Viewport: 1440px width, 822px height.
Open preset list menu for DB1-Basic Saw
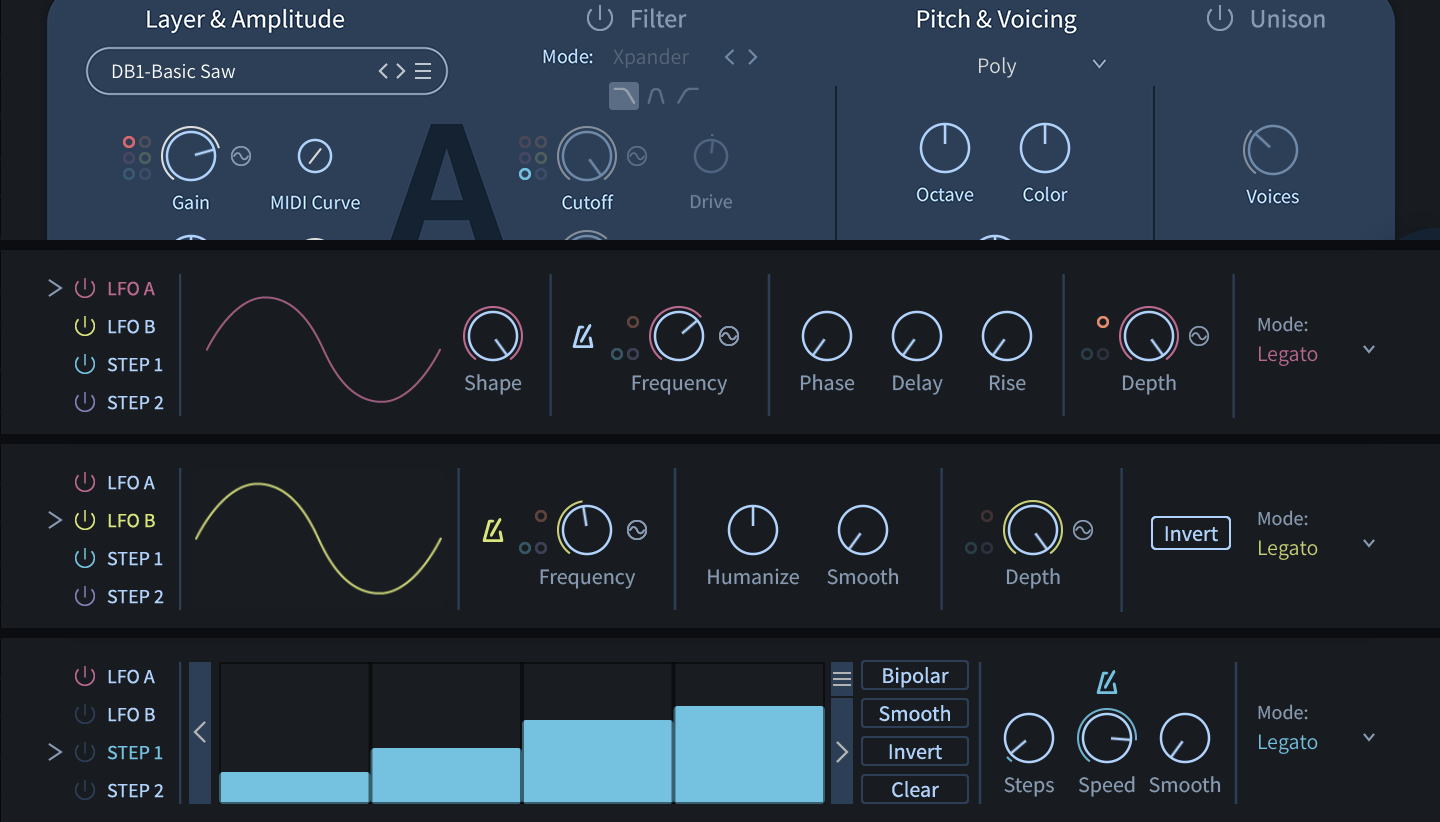tap(423, 72)
